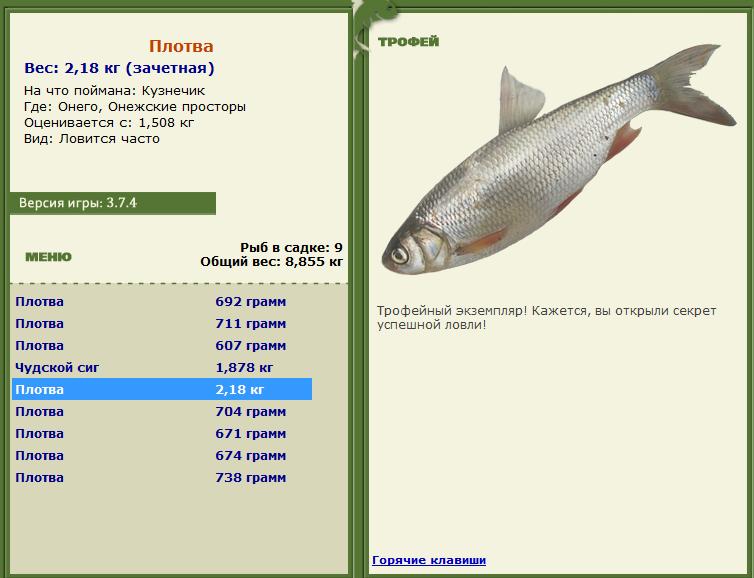Click the highlighted Плотва 2,18 кг row

click(162, 389)
